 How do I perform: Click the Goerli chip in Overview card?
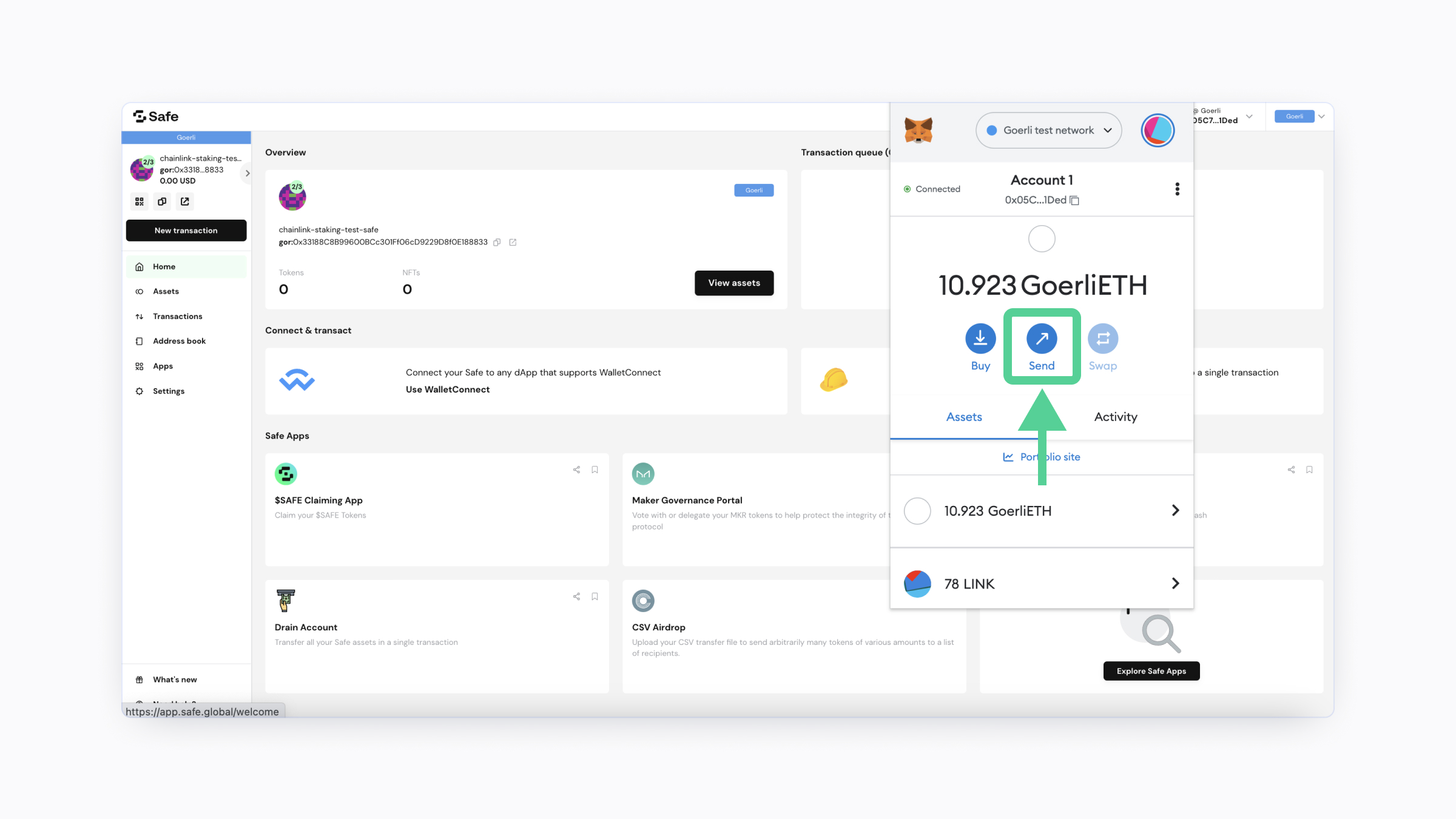[x=754, y=190]
